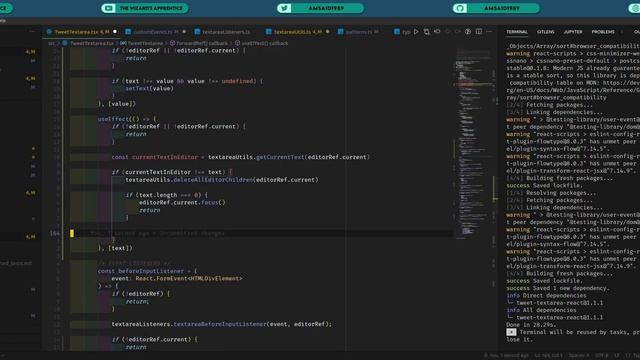Close the unsaved TweetTextarea.tsx tab via its dot
This screenshot has height=360, width=640.
click(115, 31)
